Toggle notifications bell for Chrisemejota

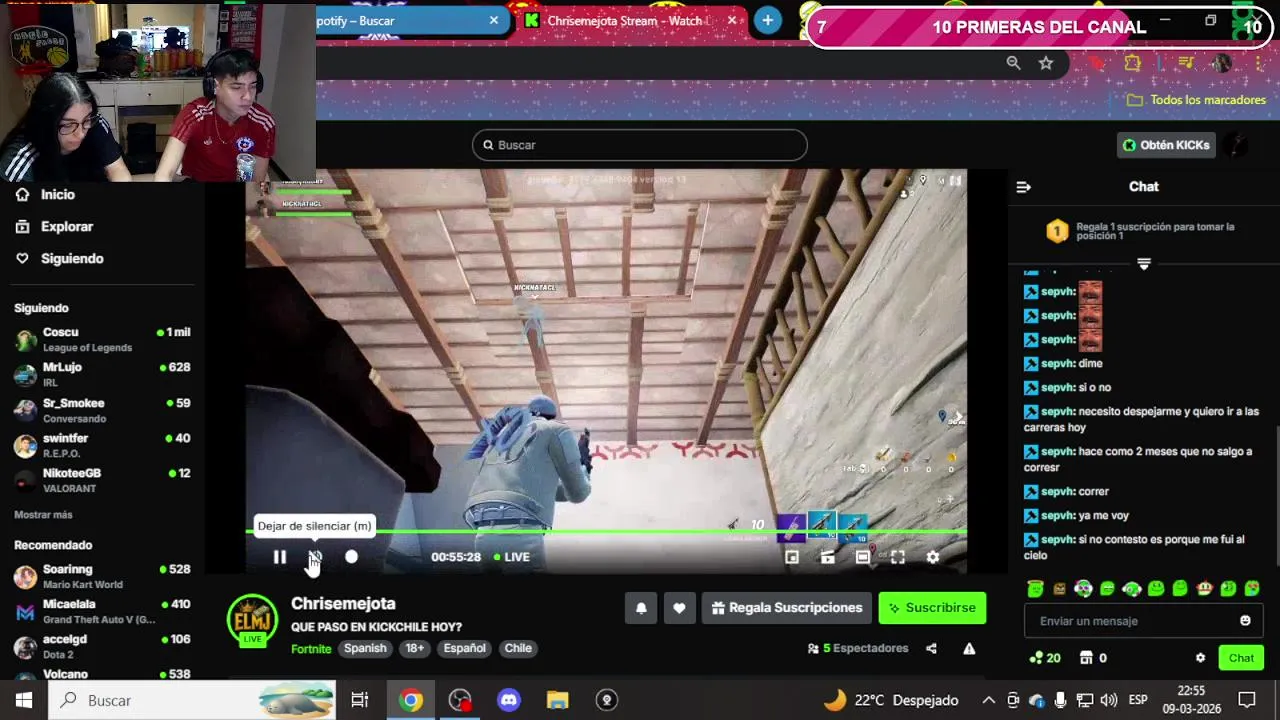pyautogui.click(x=641, y=608)
